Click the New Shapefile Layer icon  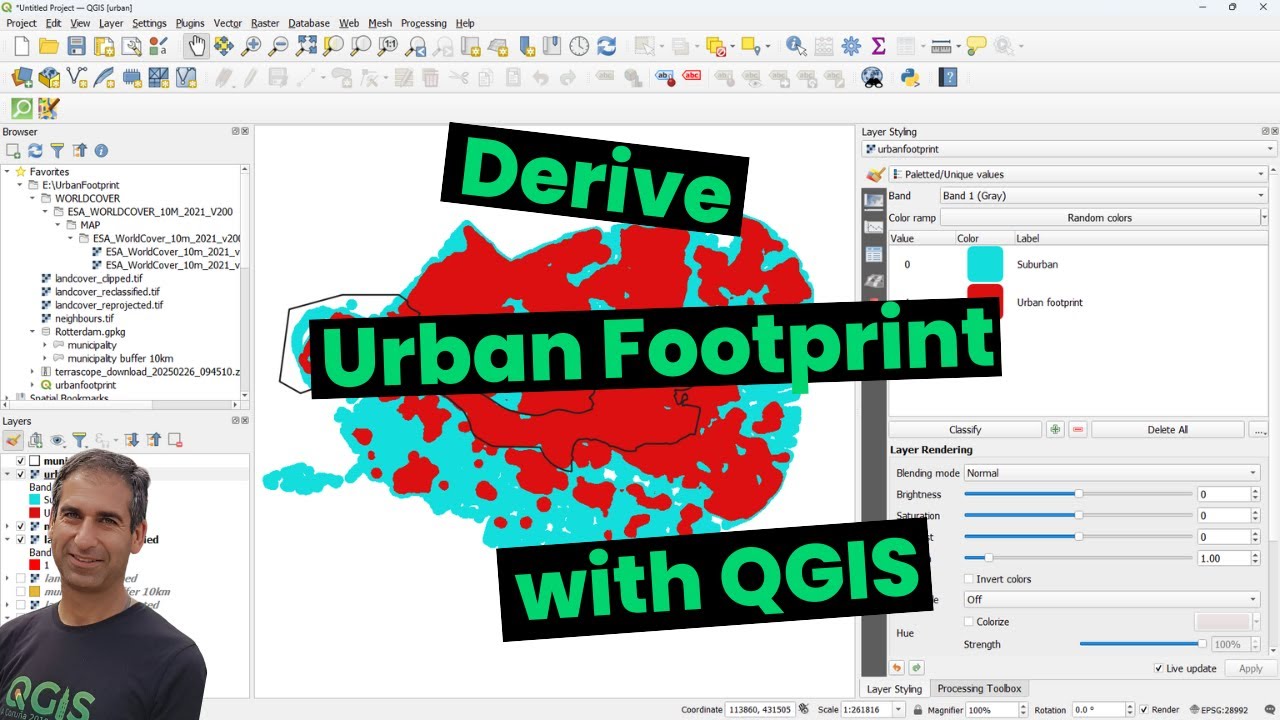click(x=76, y=77)
